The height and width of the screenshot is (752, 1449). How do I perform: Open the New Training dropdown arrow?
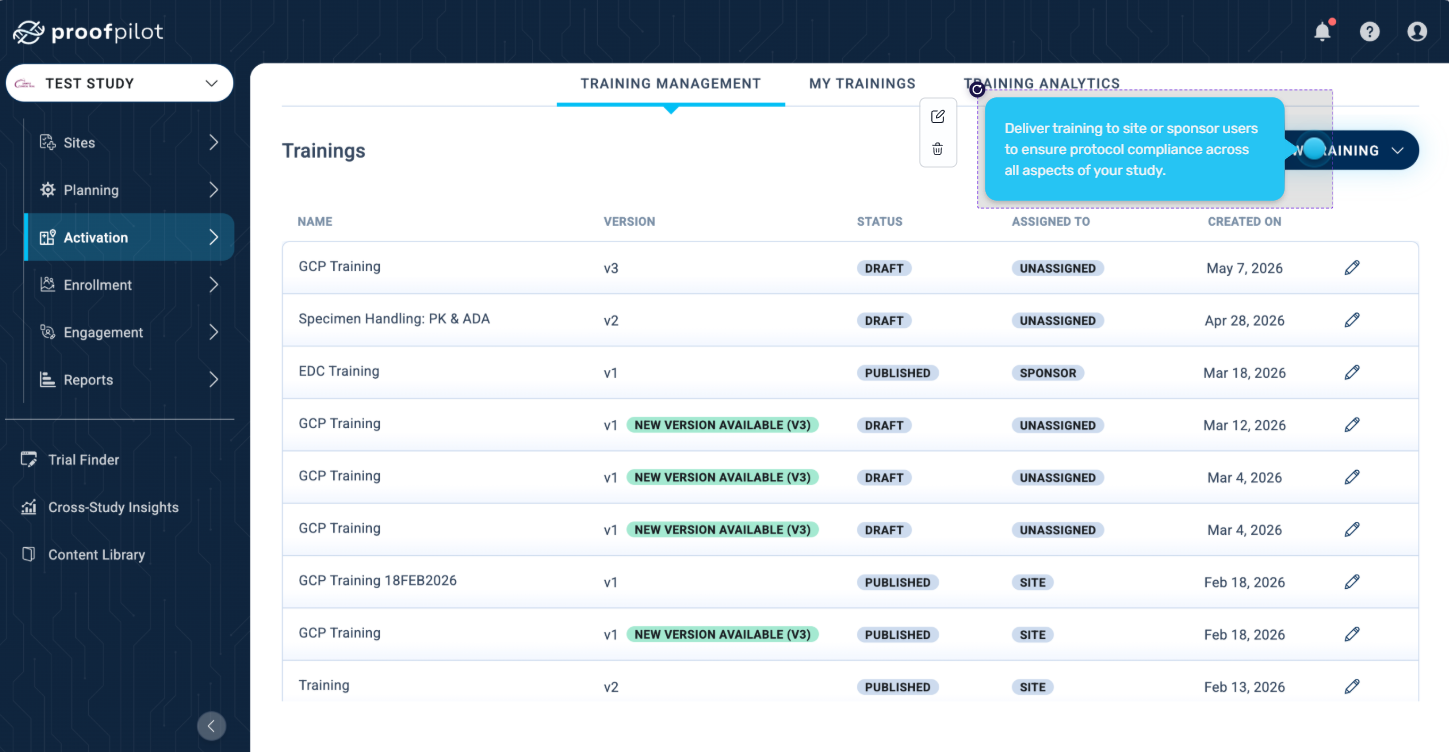[1398, 150]
